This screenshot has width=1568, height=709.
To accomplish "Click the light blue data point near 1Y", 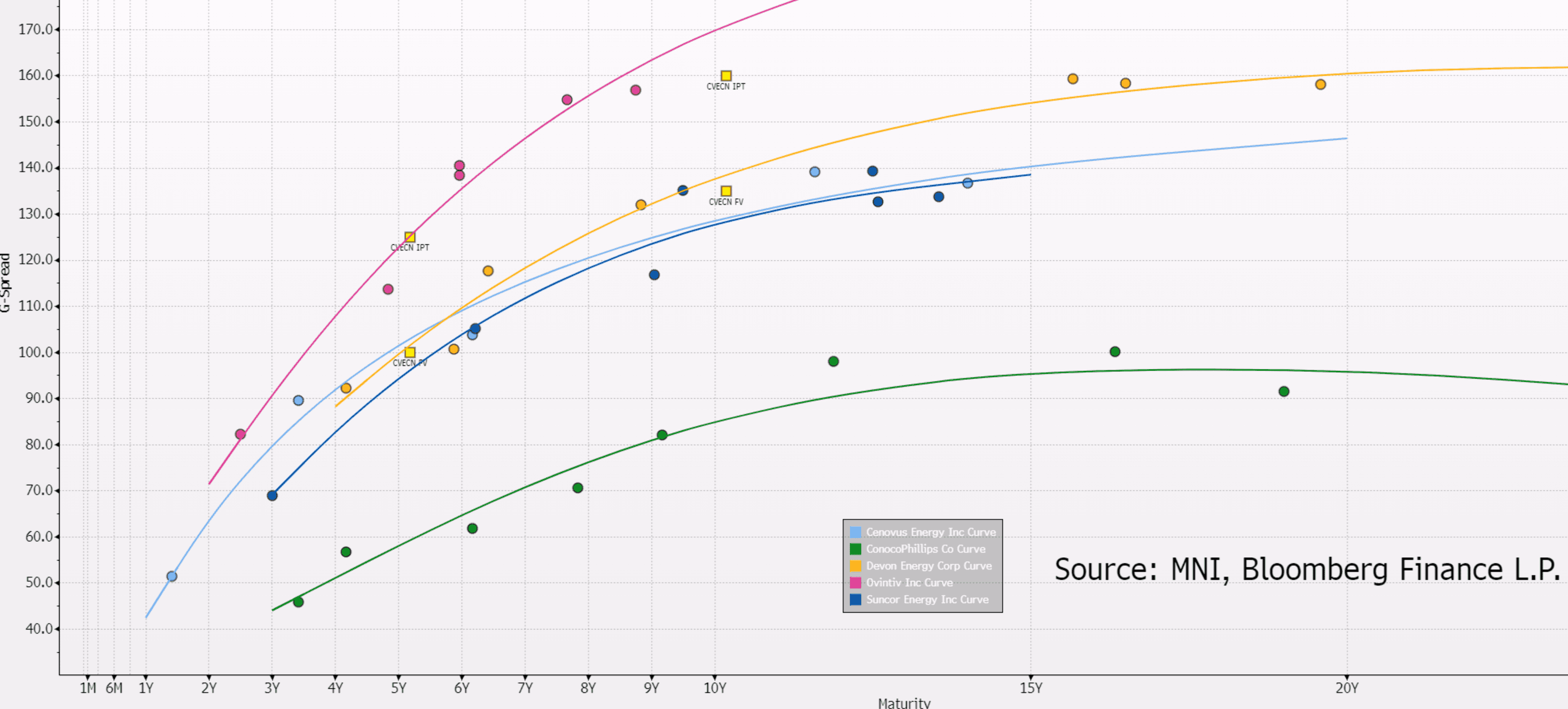I will [x=171, y=576].
